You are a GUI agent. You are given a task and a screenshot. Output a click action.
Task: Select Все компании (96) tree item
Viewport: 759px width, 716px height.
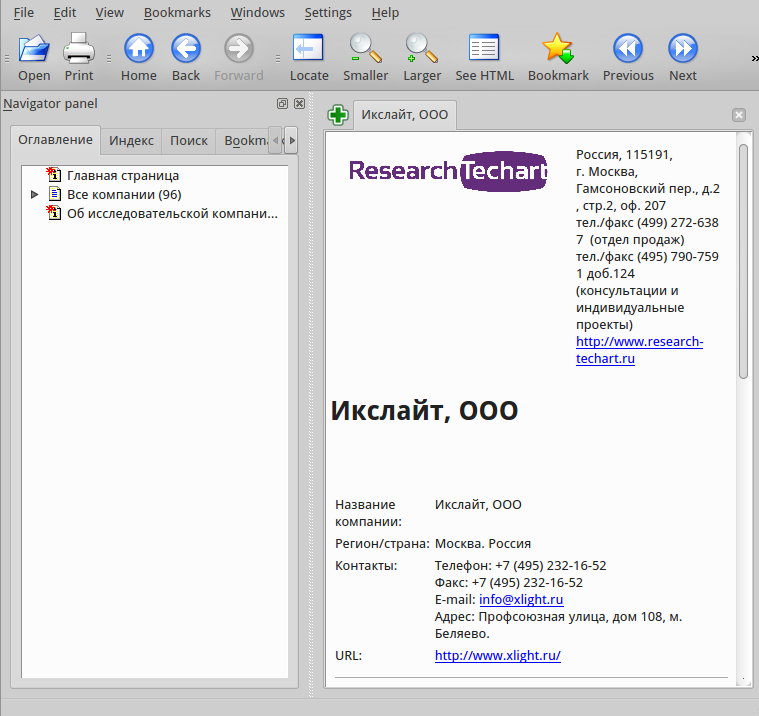click(x=124, y=194)
